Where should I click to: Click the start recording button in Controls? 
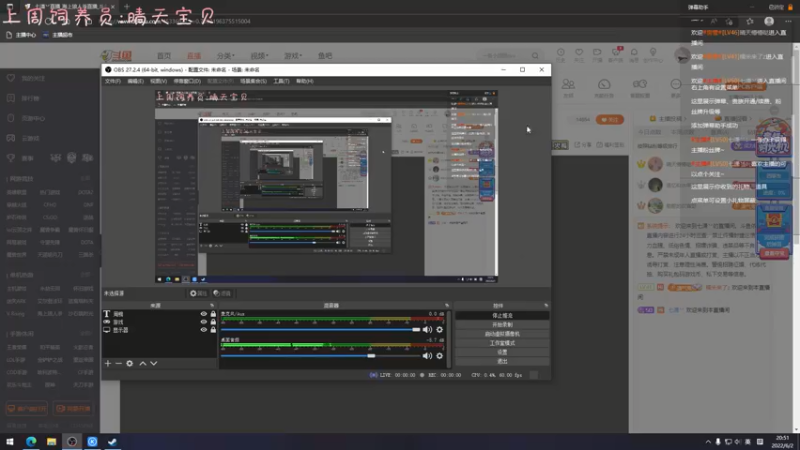502,324
